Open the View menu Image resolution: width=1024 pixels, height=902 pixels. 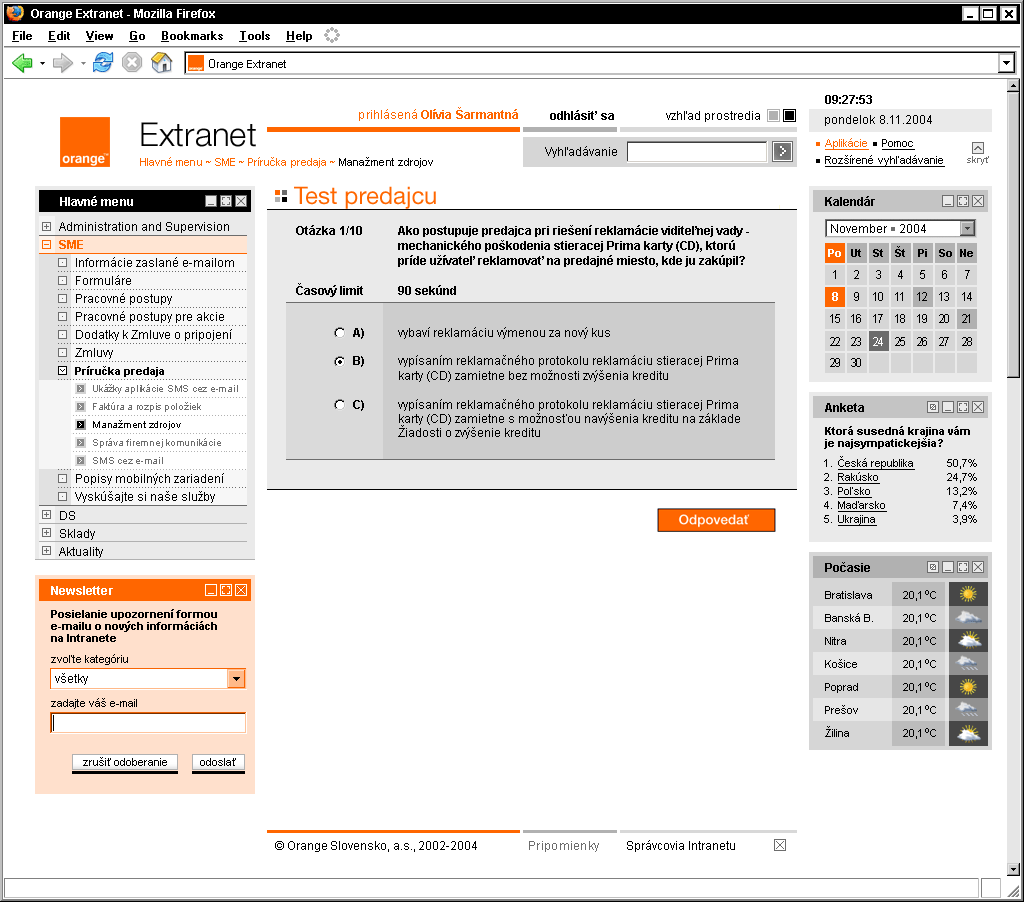(x=99, y=36)
